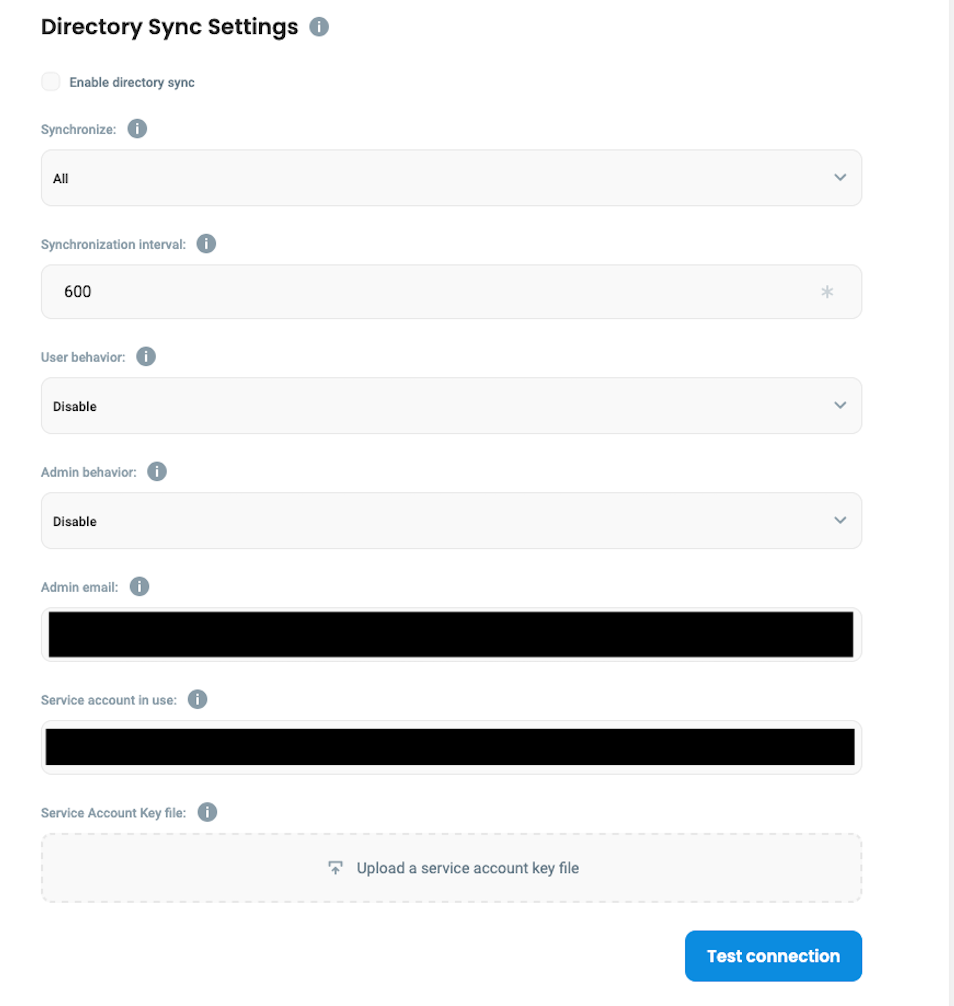Open the Synchronize dropdown set to All
This screenshot has height=1006, width=954.
click(x=451, y=178)
